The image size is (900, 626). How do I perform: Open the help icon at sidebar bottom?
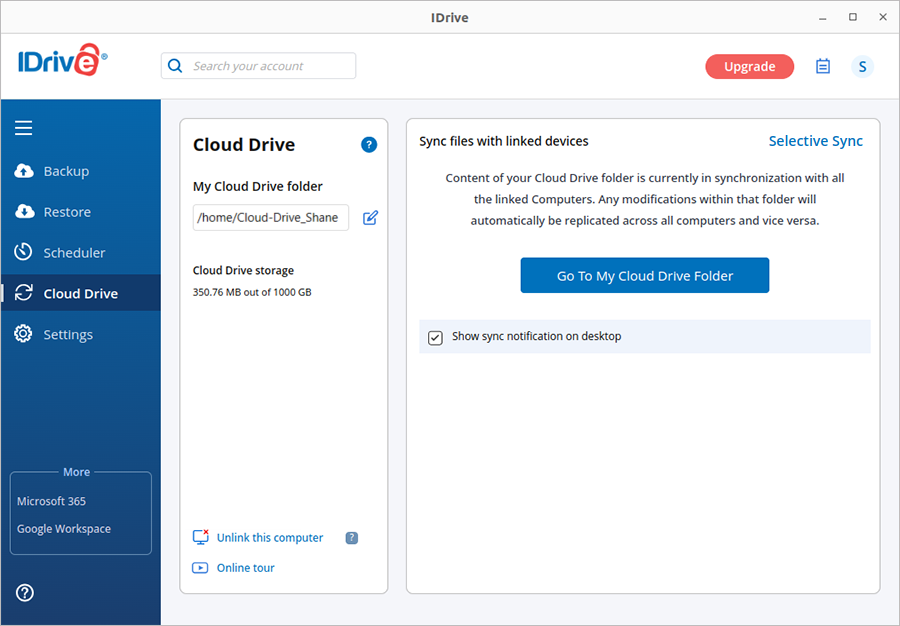(x=25, y=592)
